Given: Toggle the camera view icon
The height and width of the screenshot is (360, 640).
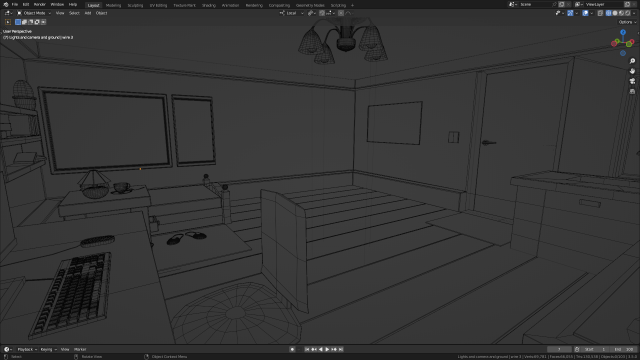Looking at the screenshot, I should 632,81.
